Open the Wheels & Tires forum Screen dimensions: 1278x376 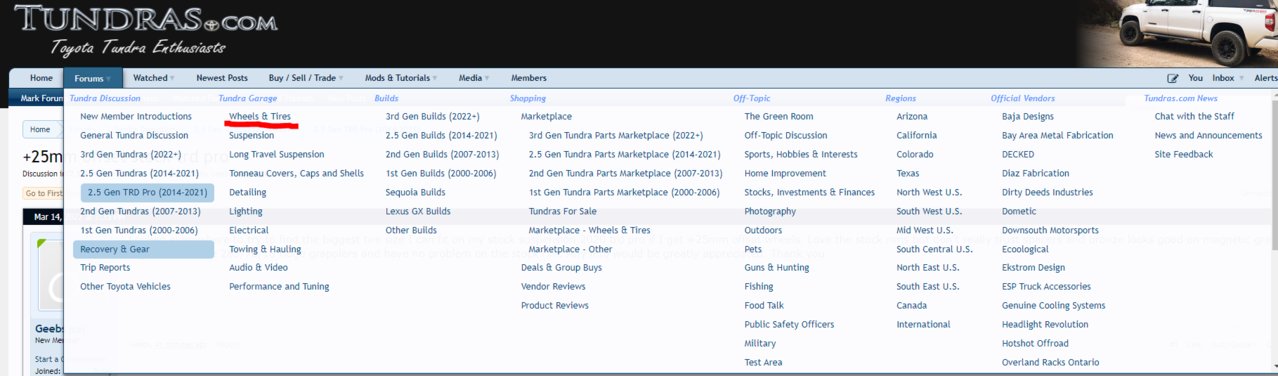(260, 116)
